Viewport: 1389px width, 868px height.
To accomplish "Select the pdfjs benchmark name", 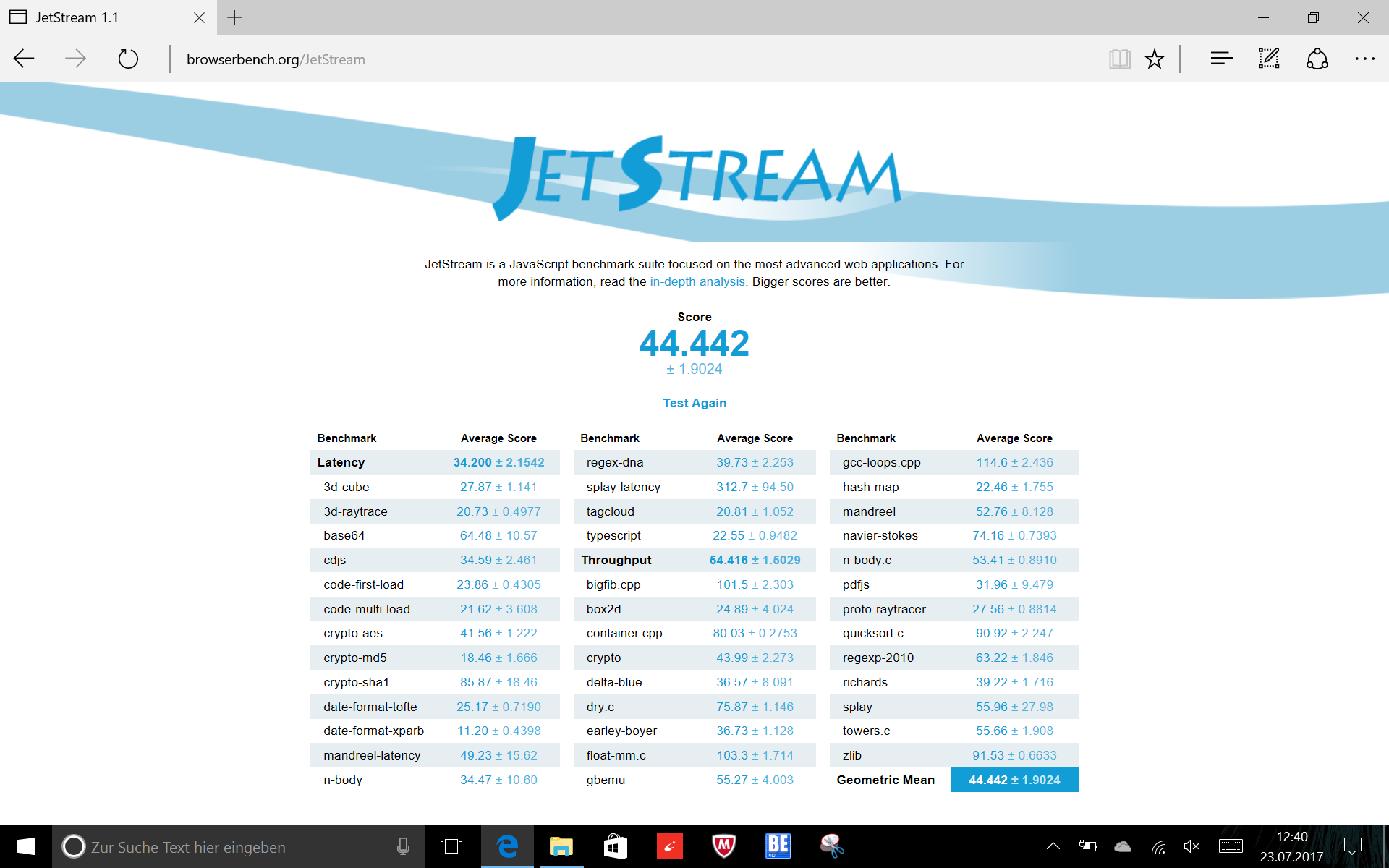I will tap(856, 584).
